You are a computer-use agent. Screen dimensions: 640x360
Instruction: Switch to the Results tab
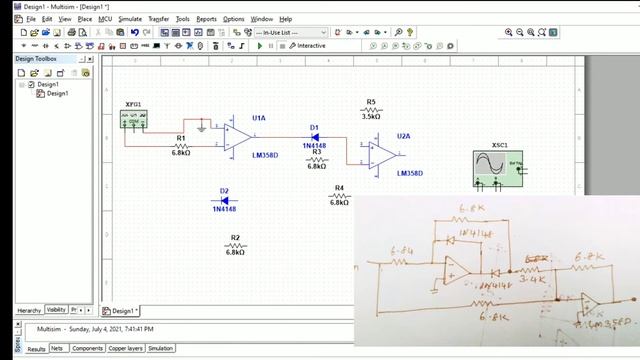36,349
